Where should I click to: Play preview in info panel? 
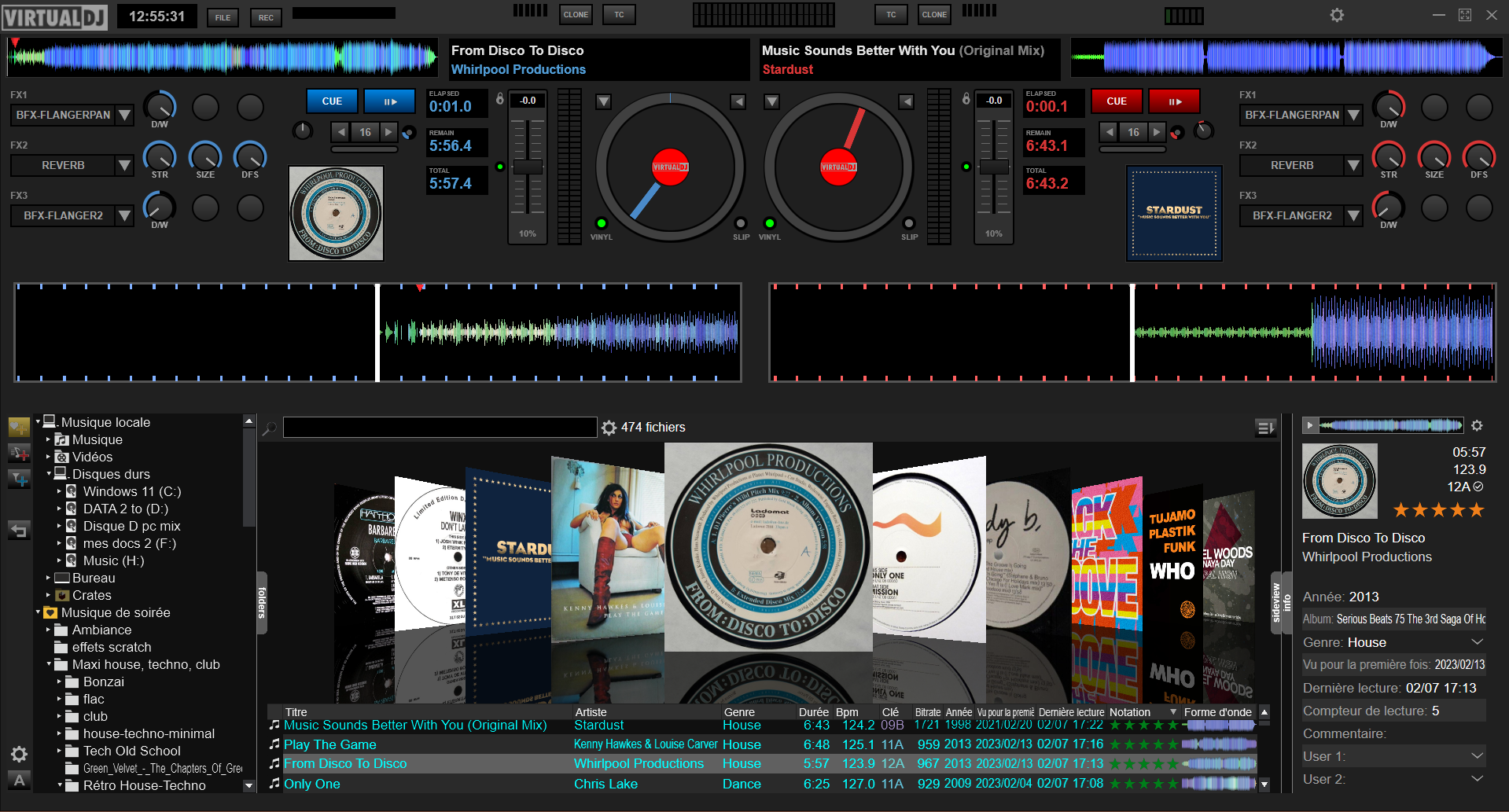(x=1309, y=425)
